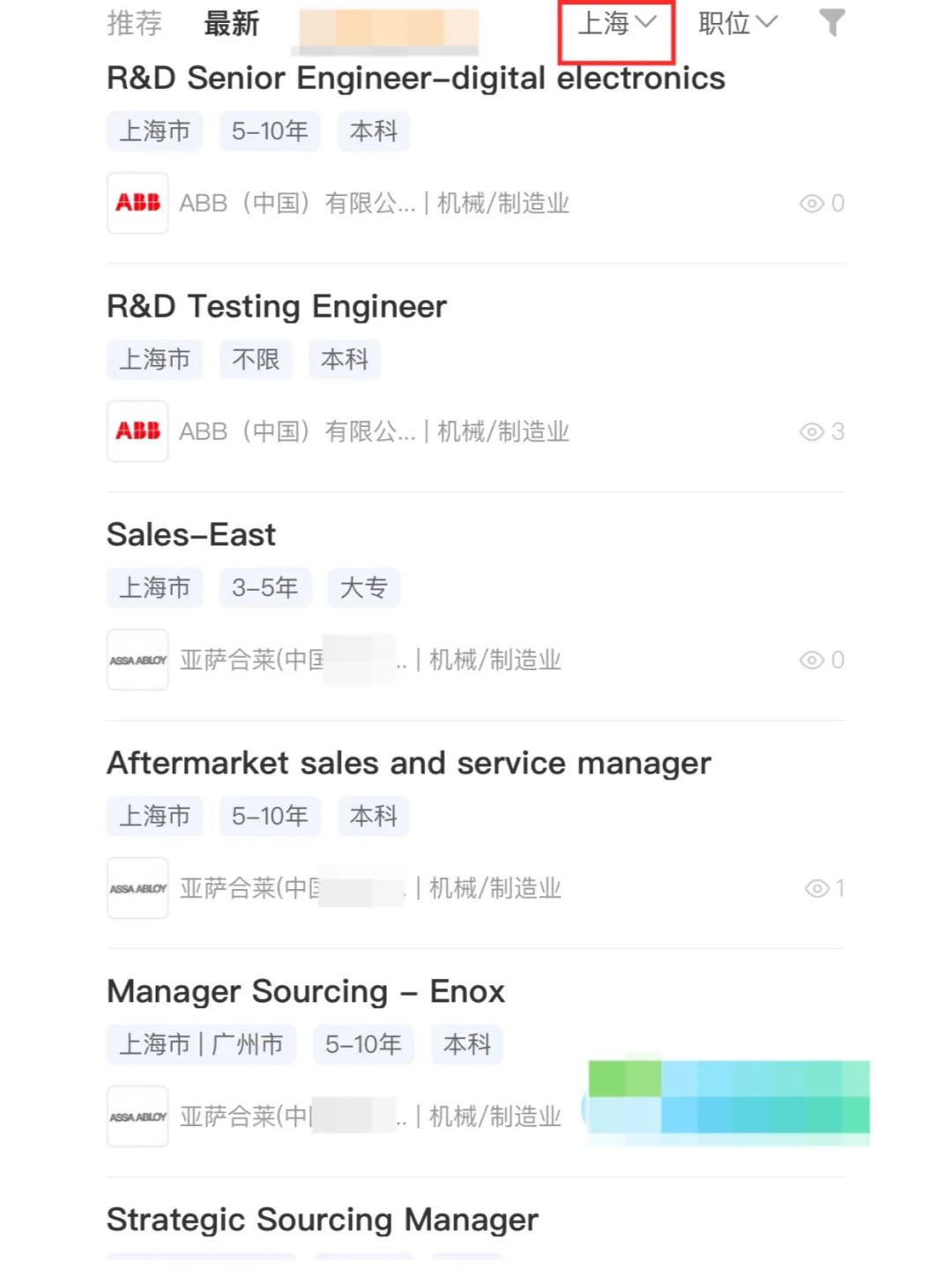Open the Sales-East job posting
Viewport: 952px width, 1270px height.
[x=191, y=534]
